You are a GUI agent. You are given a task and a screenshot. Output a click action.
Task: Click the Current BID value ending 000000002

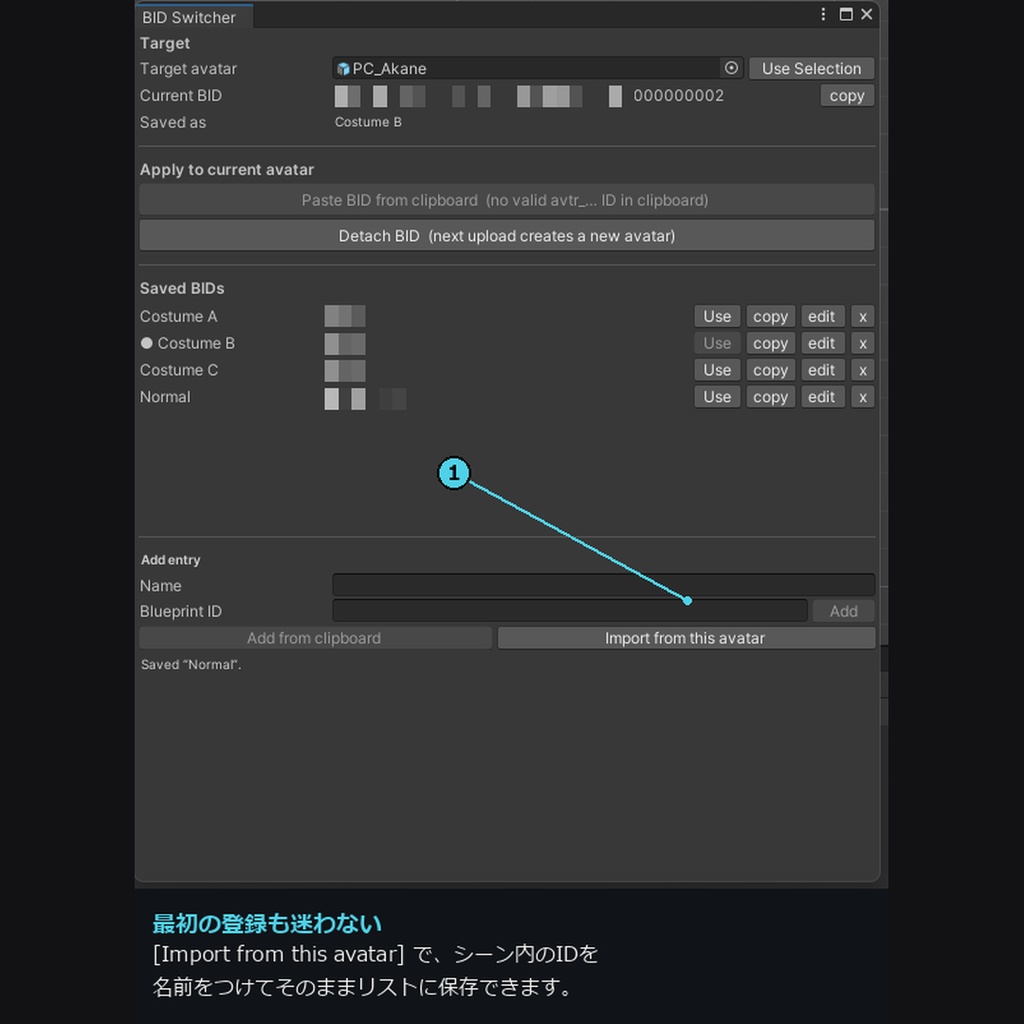[529, 95]
